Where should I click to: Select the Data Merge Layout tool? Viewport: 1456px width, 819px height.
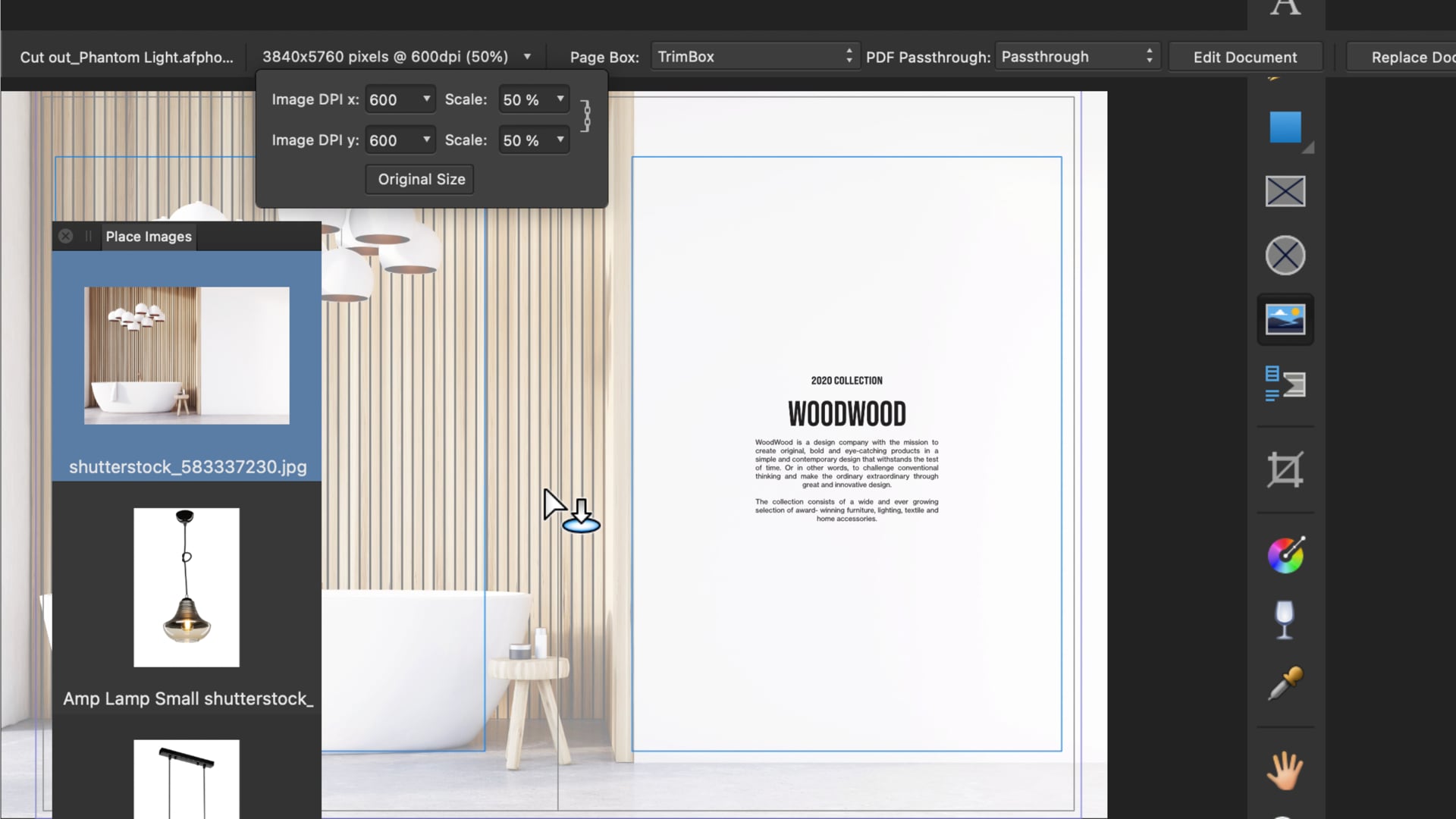pyautogui.click(x=1285, y=384)
